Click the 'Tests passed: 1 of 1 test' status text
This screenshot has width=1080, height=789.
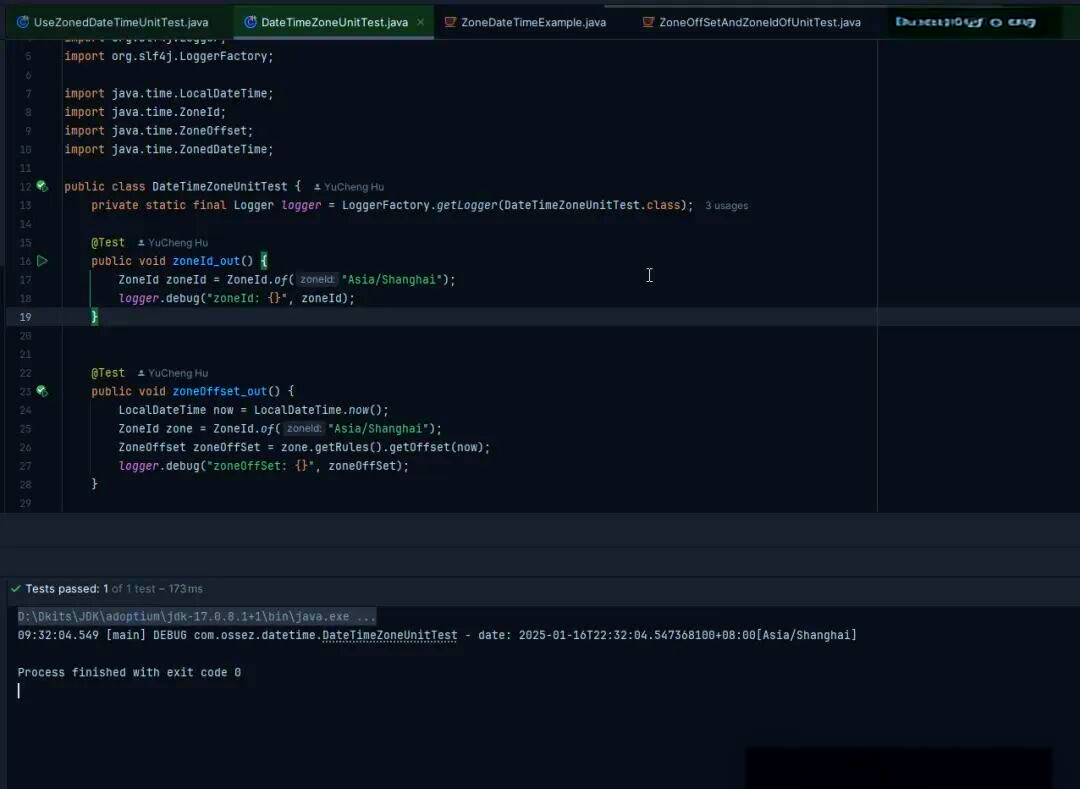114,589
